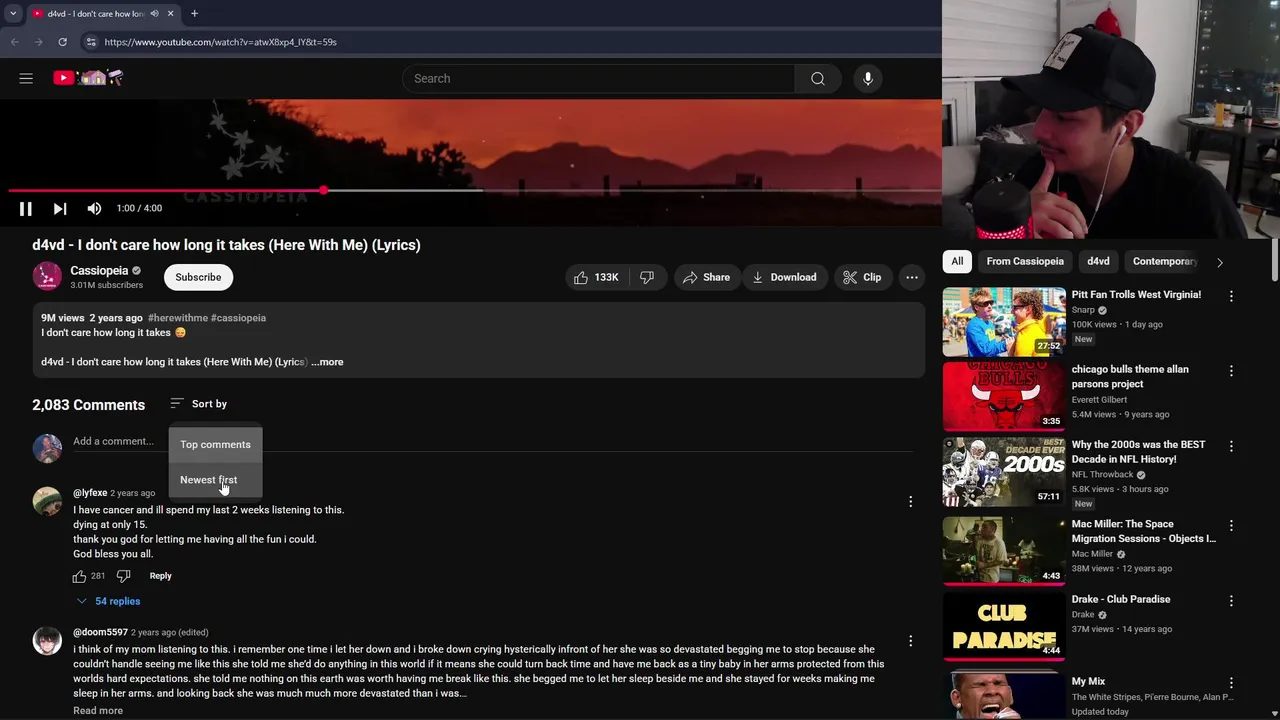Subscribe to Cassiopeia channel
Image resolution: width=1280 pixels, height=720 pixels.
pyautogui.click(x=198, y=277)
